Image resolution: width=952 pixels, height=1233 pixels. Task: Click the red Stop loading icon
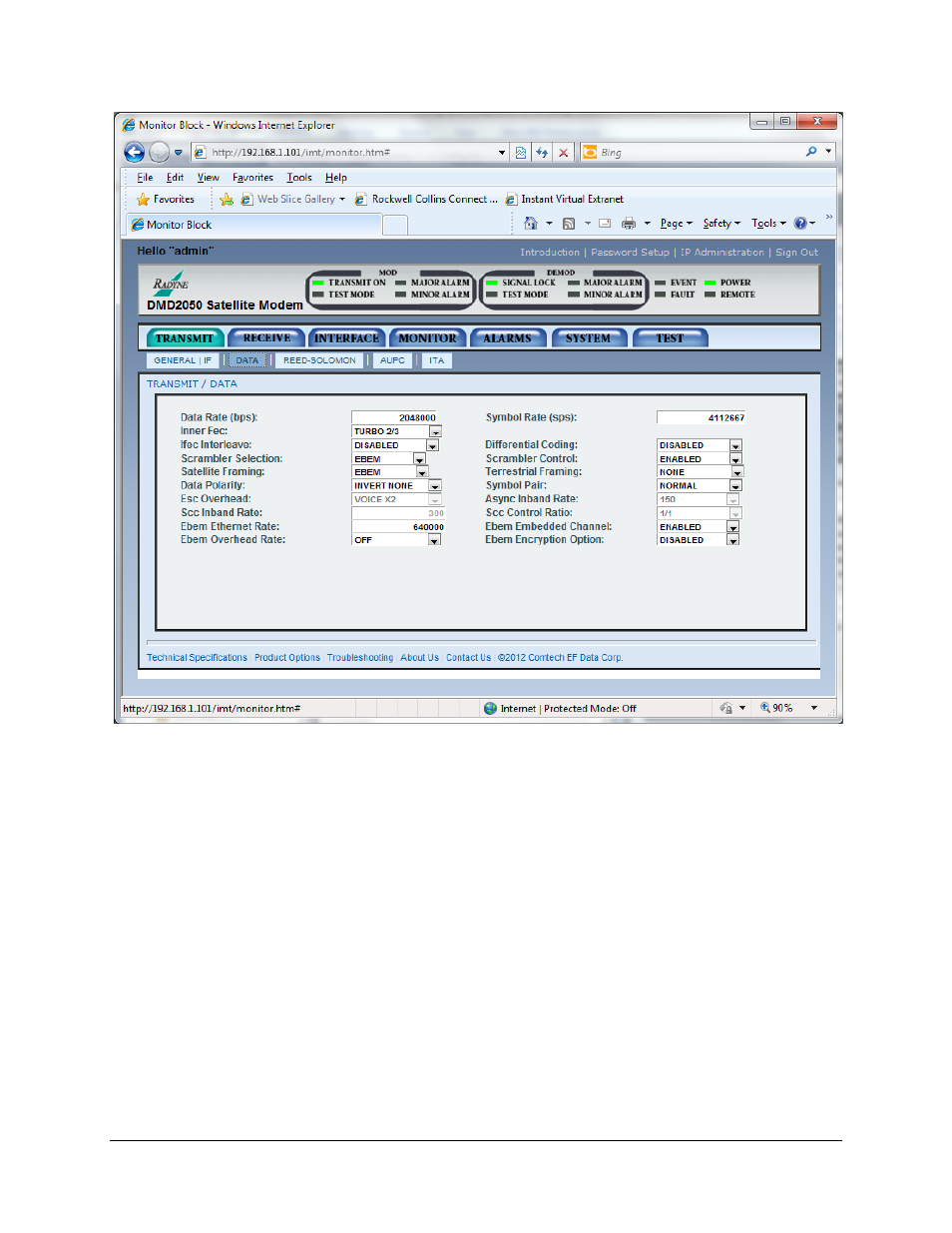pos(564,153)
